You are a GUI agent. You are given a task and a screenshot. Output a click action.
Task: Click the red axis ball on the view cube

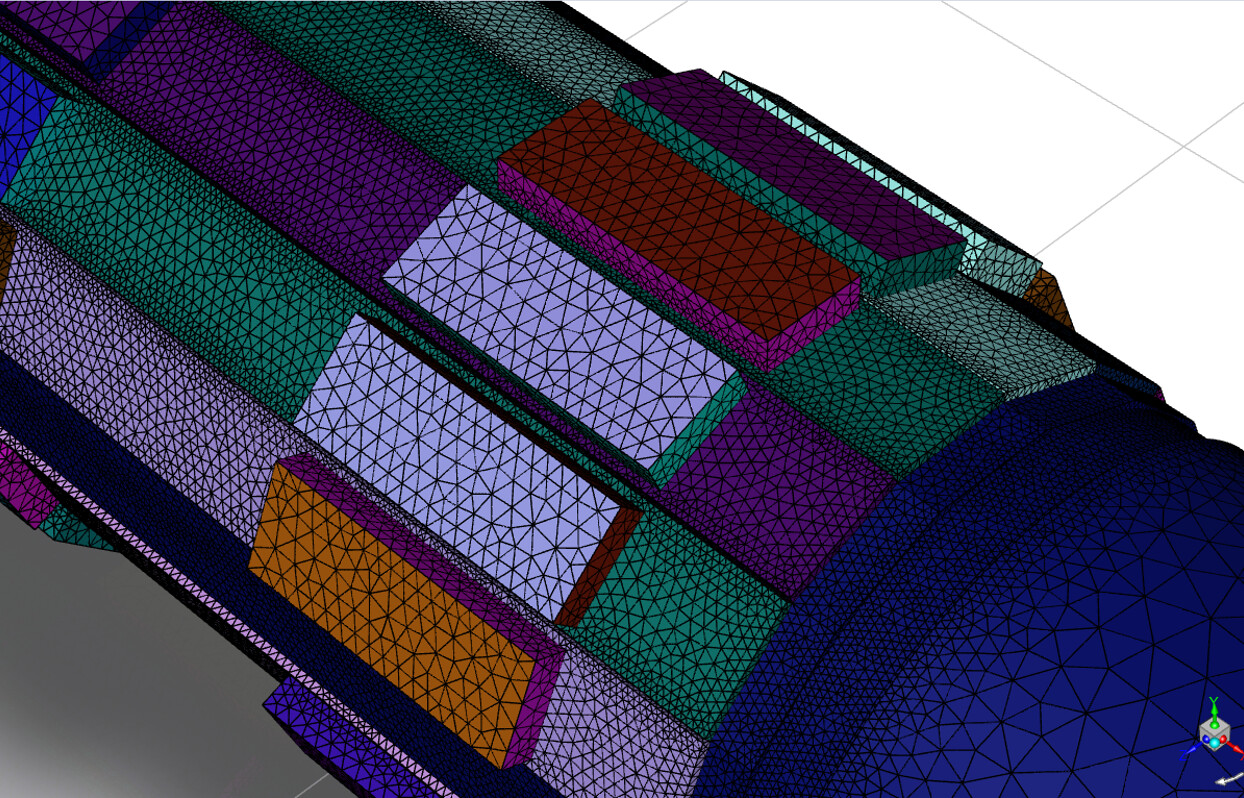point(1223,740)
